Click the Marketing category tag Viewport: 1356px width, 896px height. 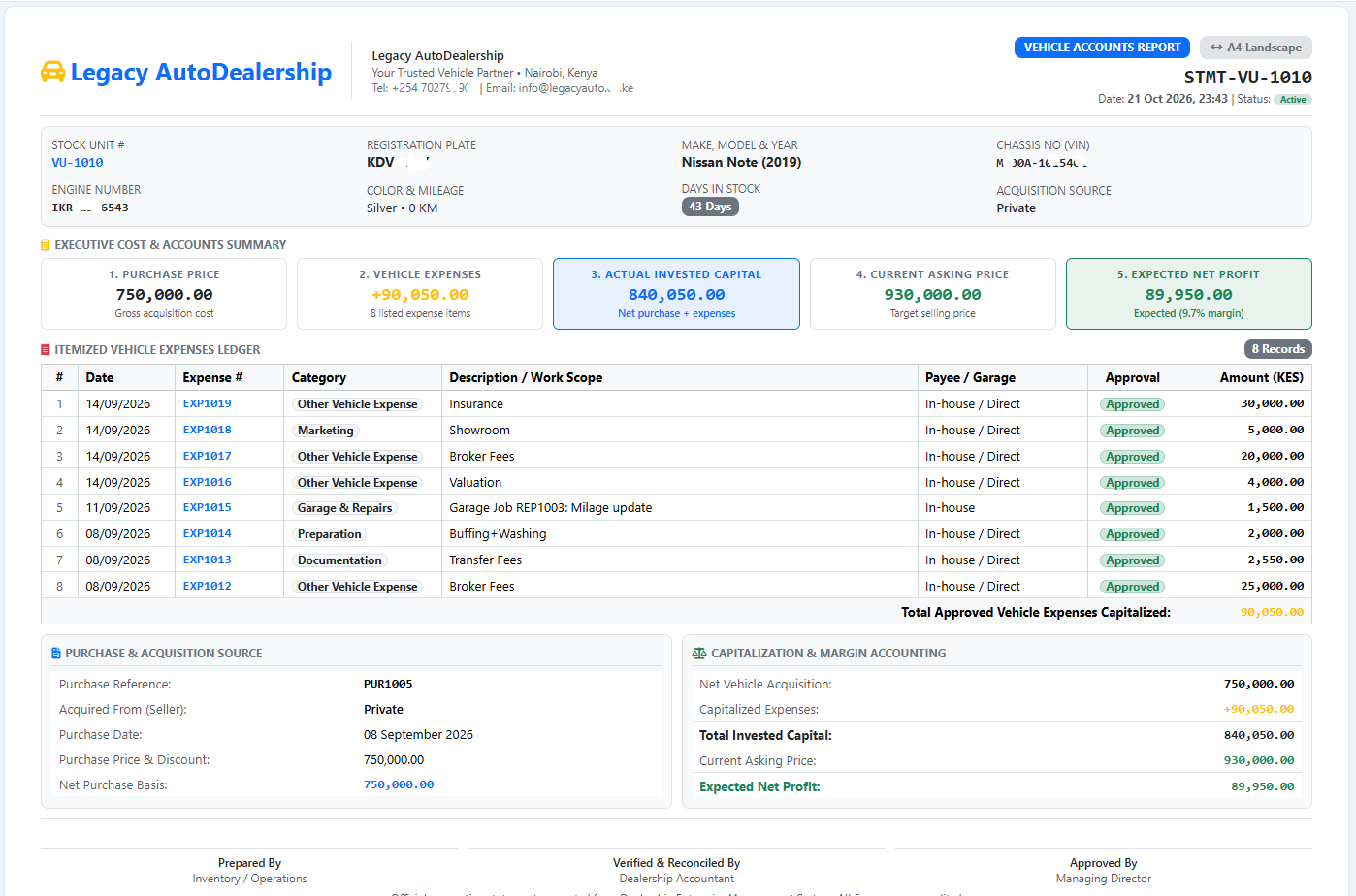click(326, 431)
